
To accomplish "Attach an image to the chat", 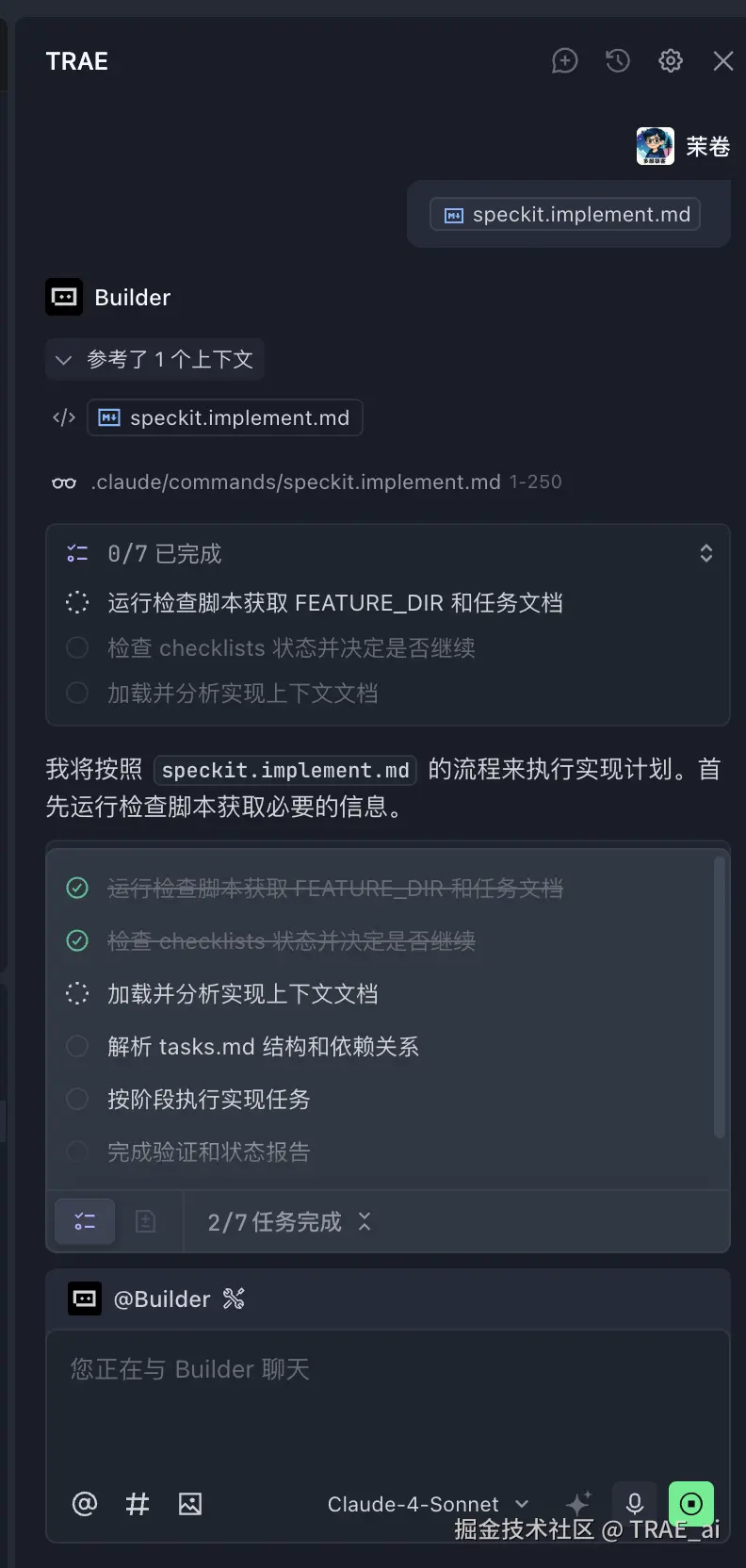I will 190,1504.
